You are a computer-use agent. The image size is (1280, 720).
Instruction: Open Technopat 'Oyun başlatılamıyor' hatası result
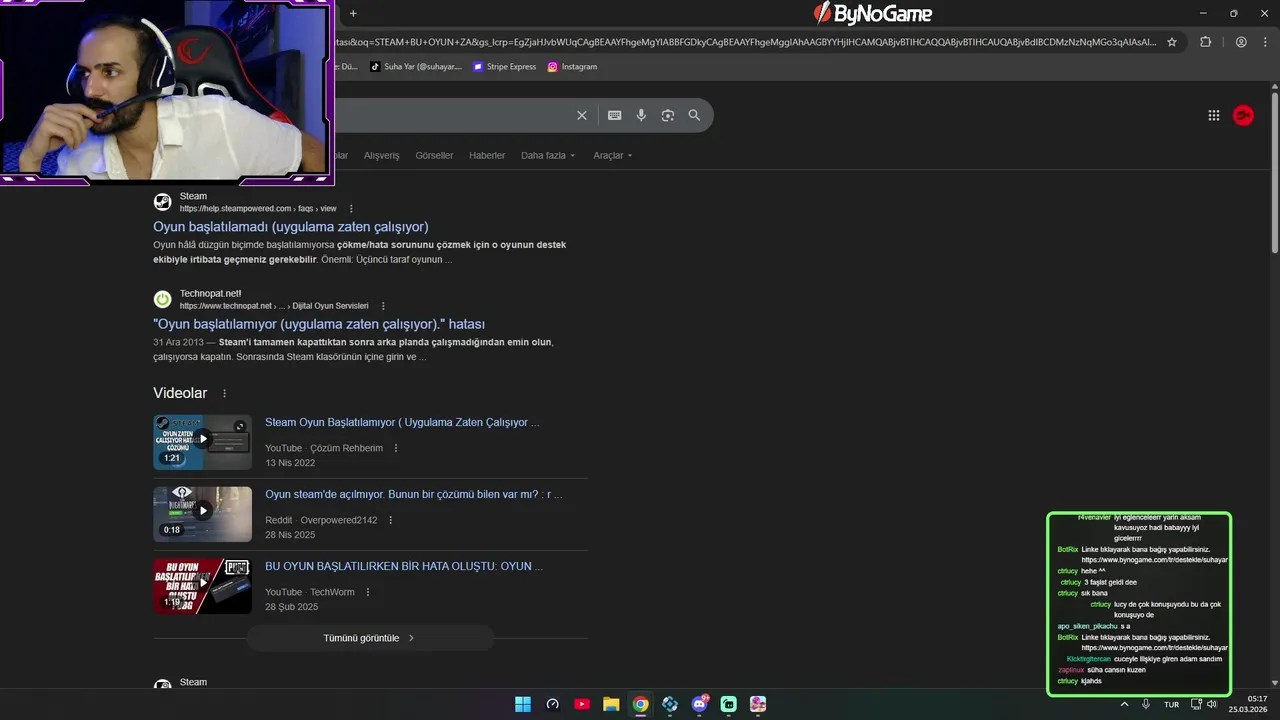click(x=319, y=324)
